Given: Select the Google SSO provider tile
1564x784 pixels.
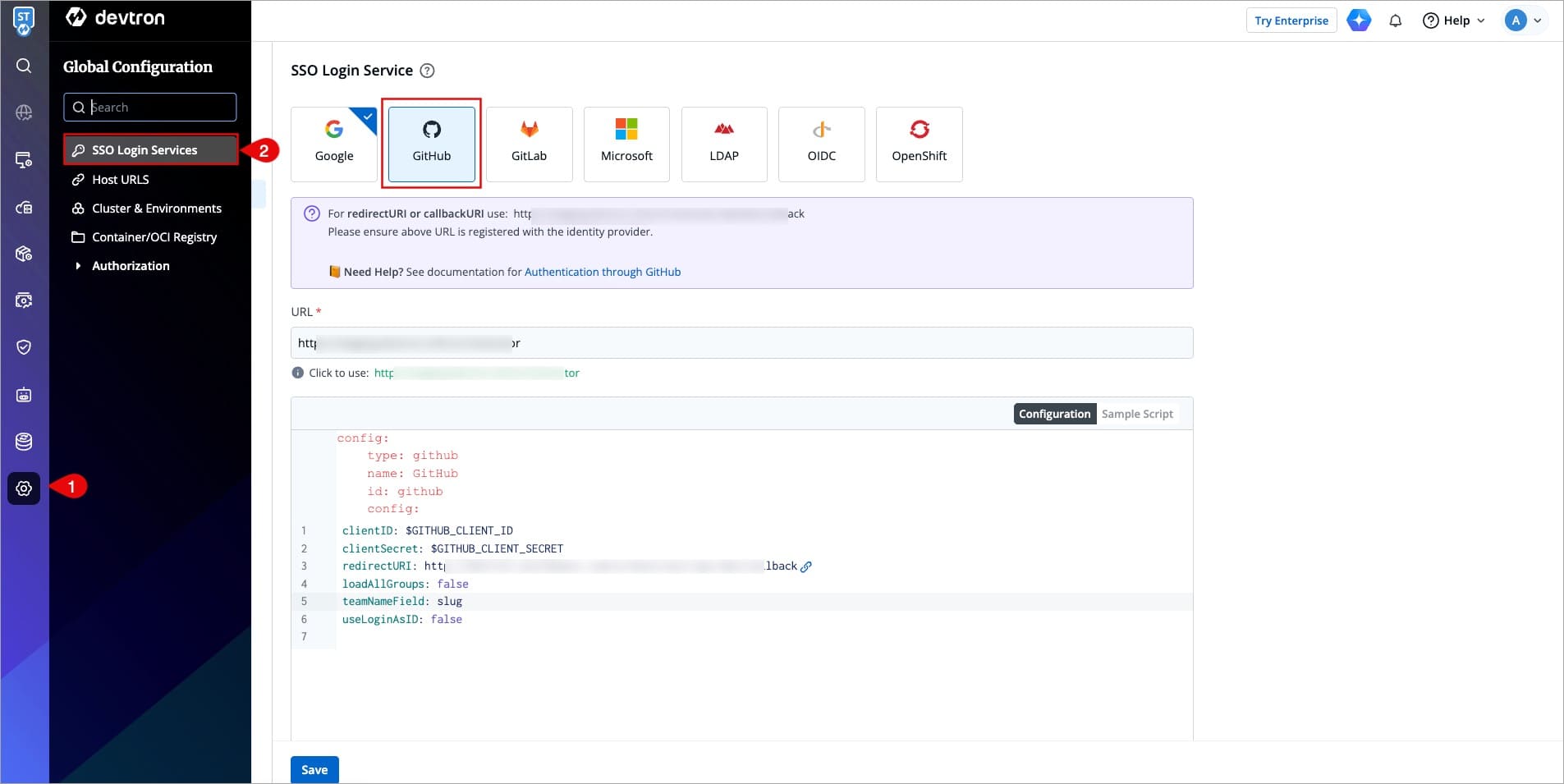Looking at the screenshot, I should 334,144.
